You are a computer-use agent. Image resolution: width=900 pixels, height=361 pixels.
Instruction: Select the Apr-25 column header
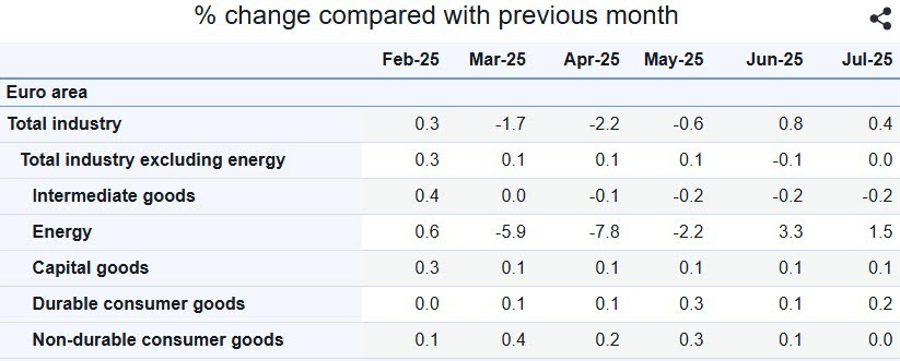(x=591, y=60)
